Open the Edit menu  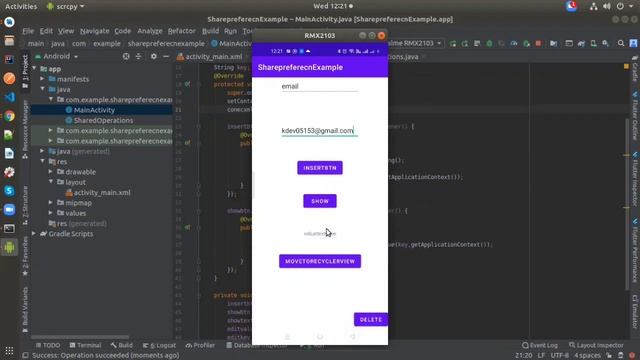pos(46,31)
